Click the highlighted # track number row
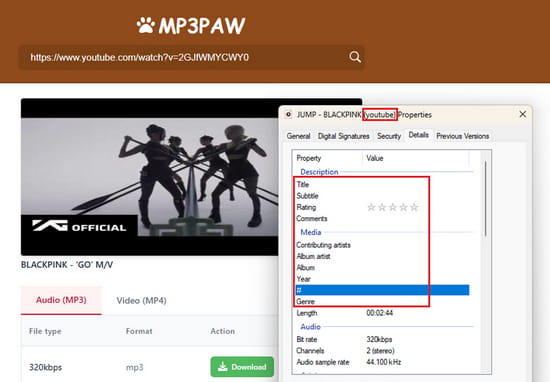This screenshot has height=382, width=550. tap(382, 290)
